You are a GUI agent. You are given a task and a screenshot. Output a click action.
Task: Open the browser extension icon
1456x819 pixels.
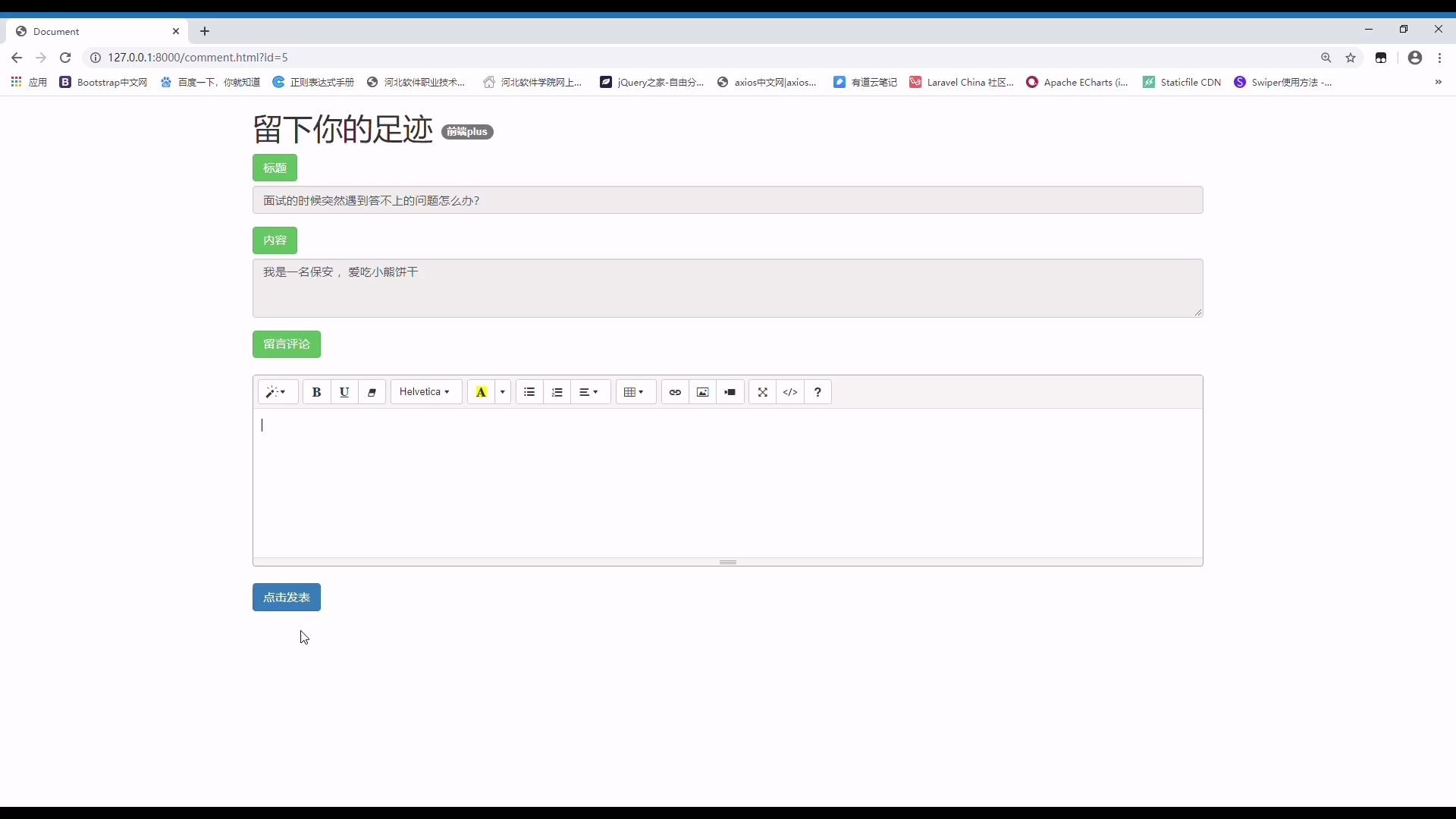[1381, 58]
